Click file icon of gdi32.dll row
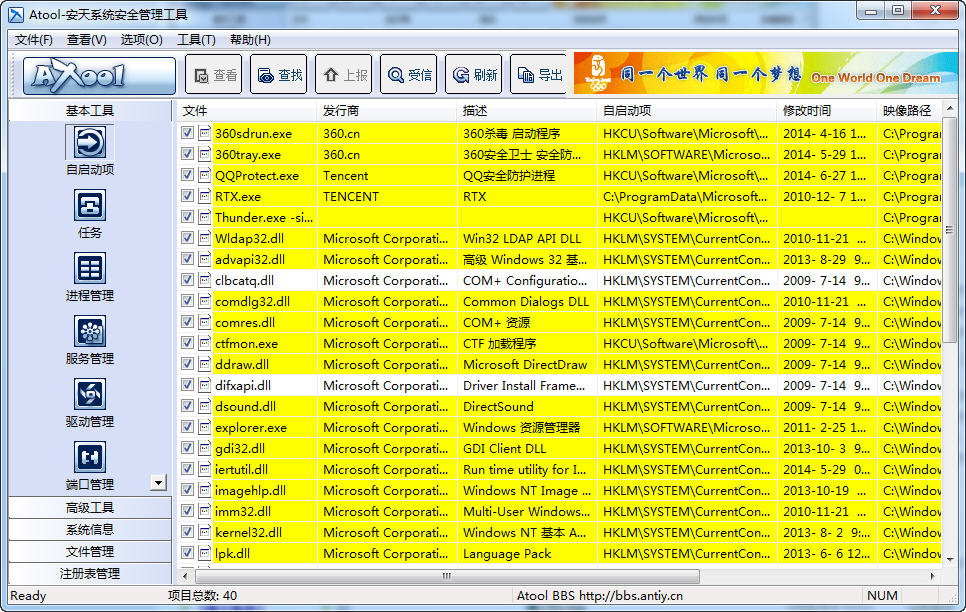 point(205,448)
